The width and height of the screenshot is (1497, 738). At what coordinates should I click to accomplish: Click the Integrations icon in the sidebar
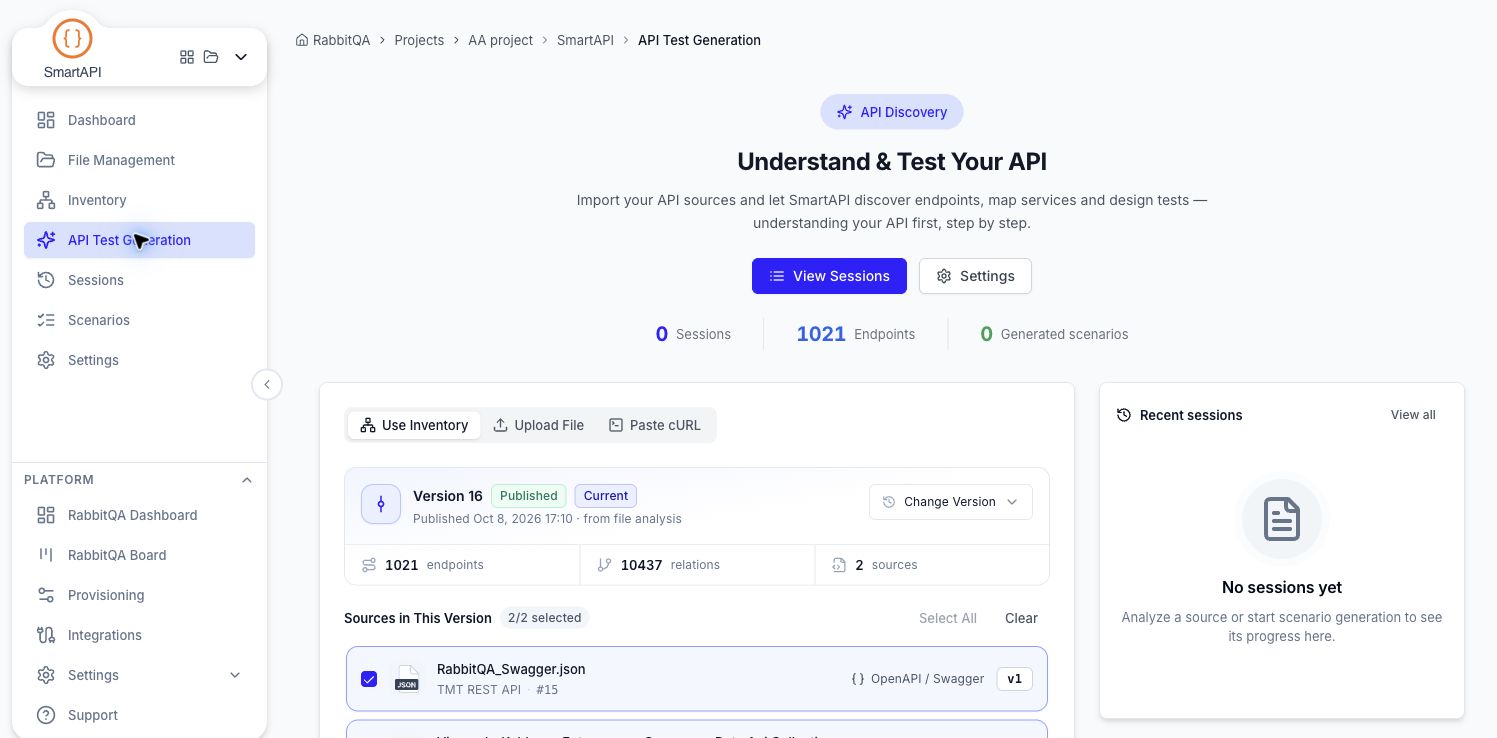pos(46,635)
